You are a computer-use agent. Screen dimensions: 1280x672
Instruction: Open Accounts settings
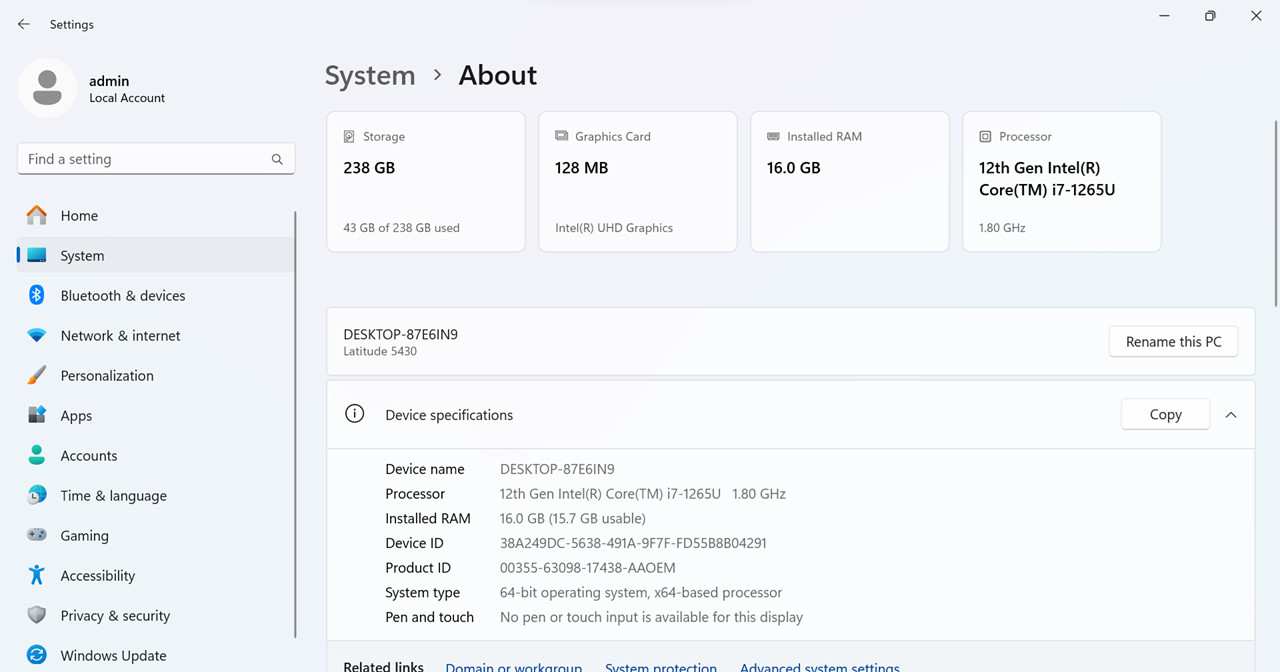click(156, 455)
